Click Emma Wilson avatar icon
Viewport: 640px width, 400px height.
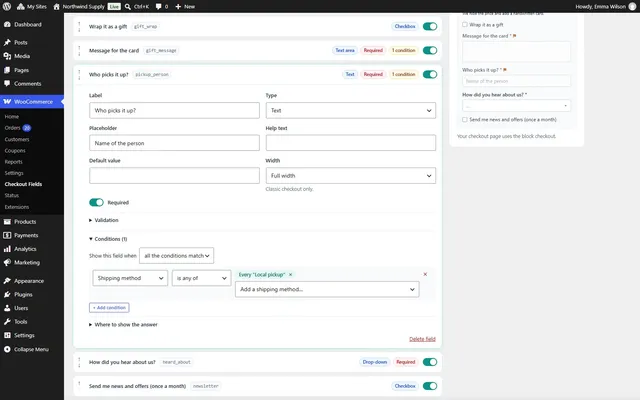(632, 7)
